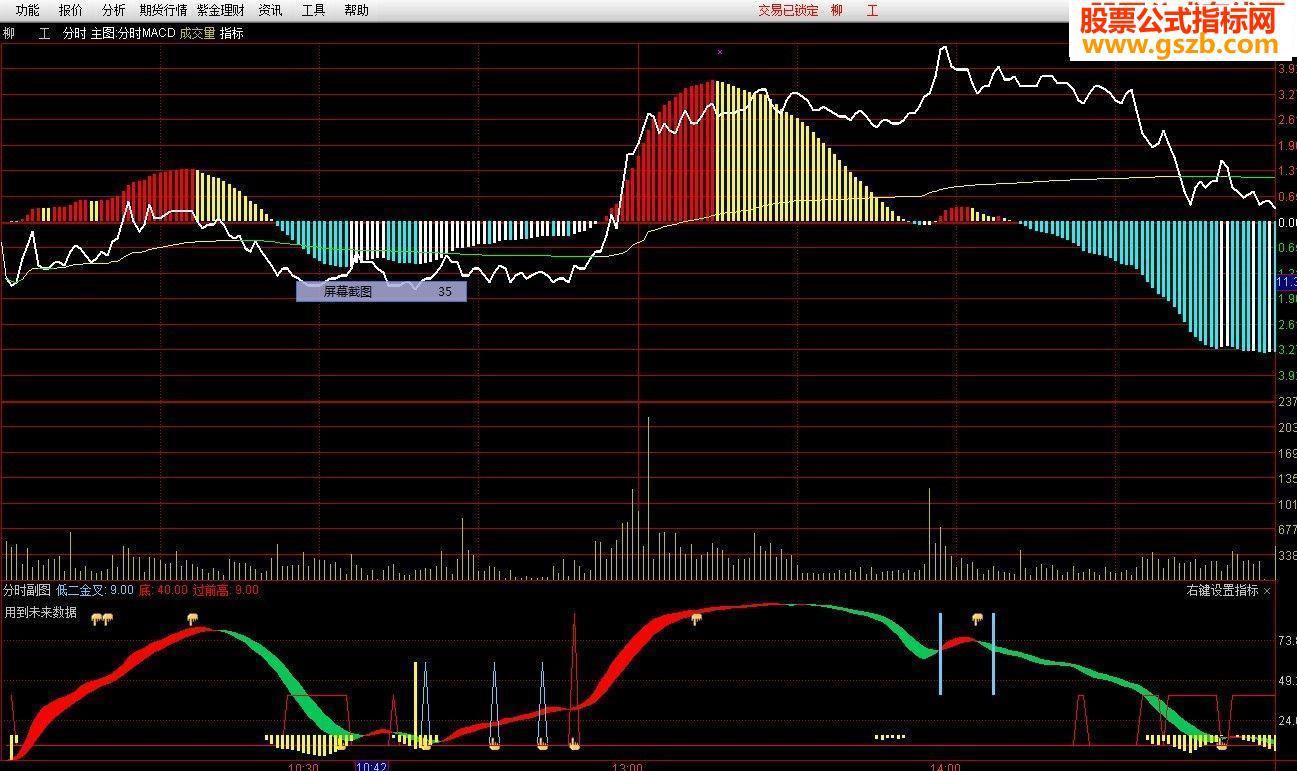The width and height of the screenshot is (1297, 771).
Task: Select the 分时 chart mode label
Action: pyautogui.click(x=75, y=33)
